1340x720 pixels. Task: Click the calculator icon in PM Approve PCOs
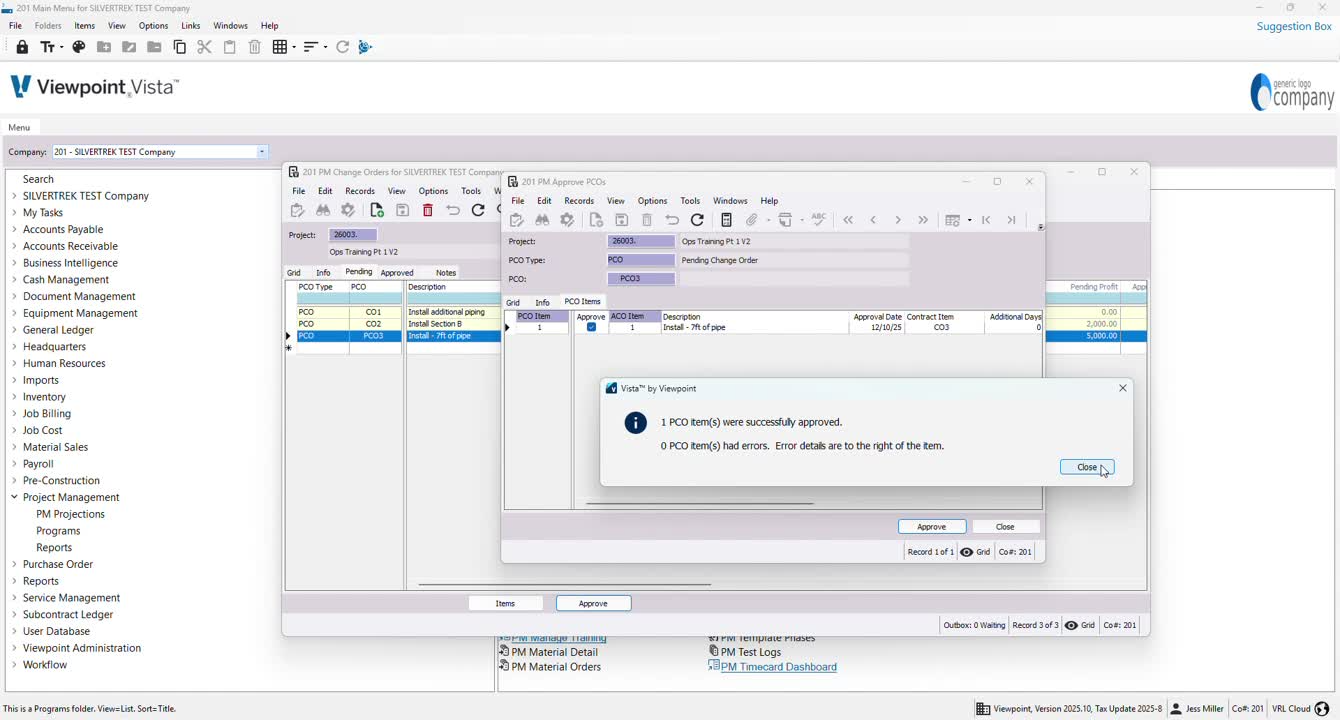[727, 220]
